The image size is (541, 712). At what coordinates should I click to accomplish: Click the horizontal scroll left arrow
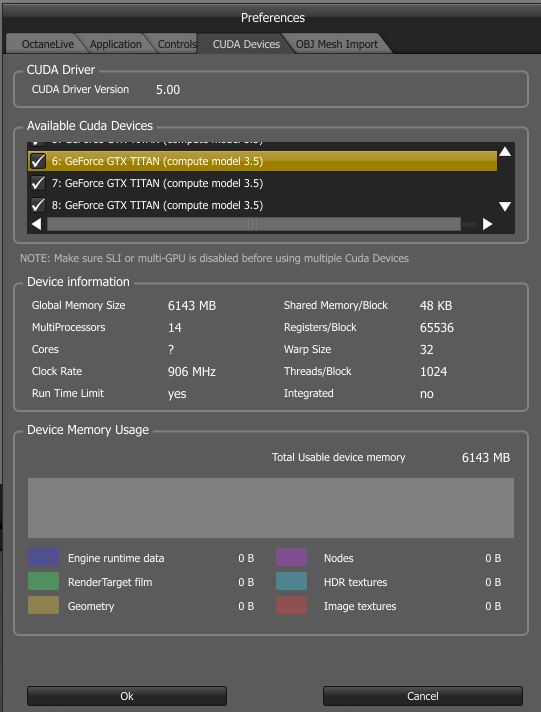point(37,224)
